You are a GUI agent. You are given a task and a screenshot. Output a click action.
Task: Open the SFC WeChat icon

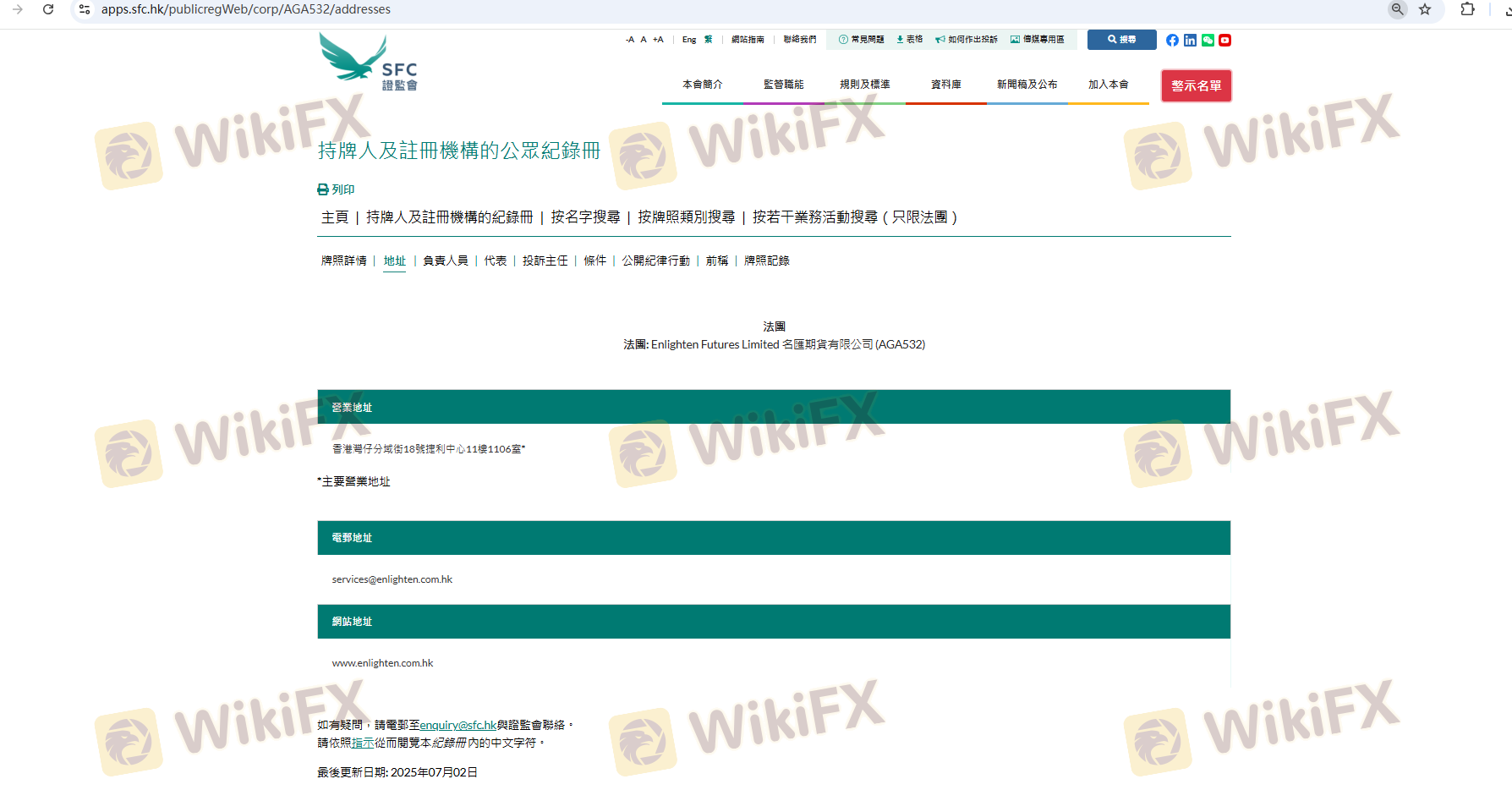pos(1208,41)
